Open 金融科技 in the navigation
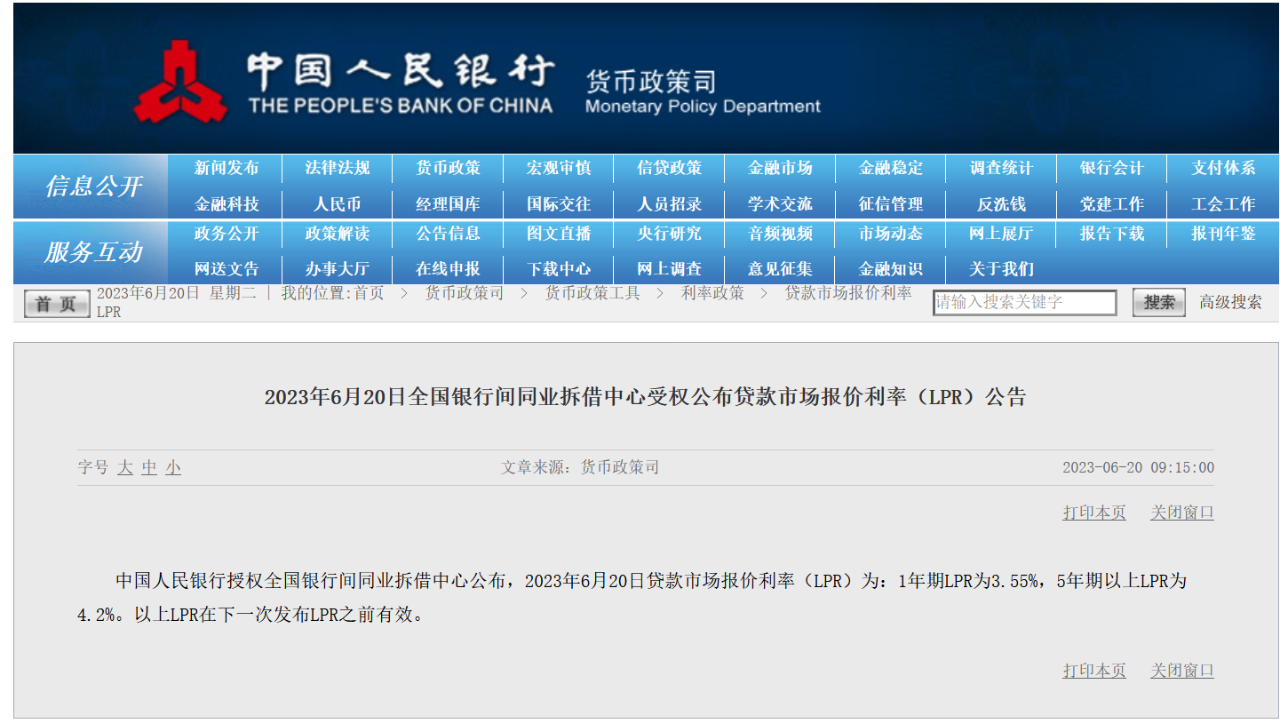This screenshot has height=721, width=1280. [227, 204]
